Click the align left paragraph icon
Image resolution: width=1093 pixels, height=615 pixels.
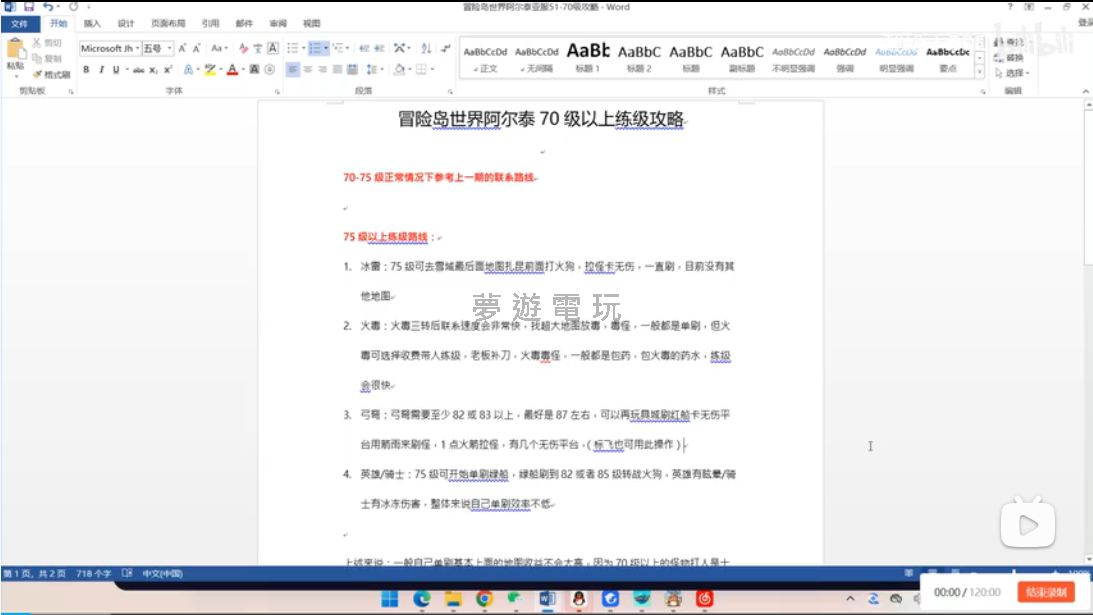[x=292, y=70]
